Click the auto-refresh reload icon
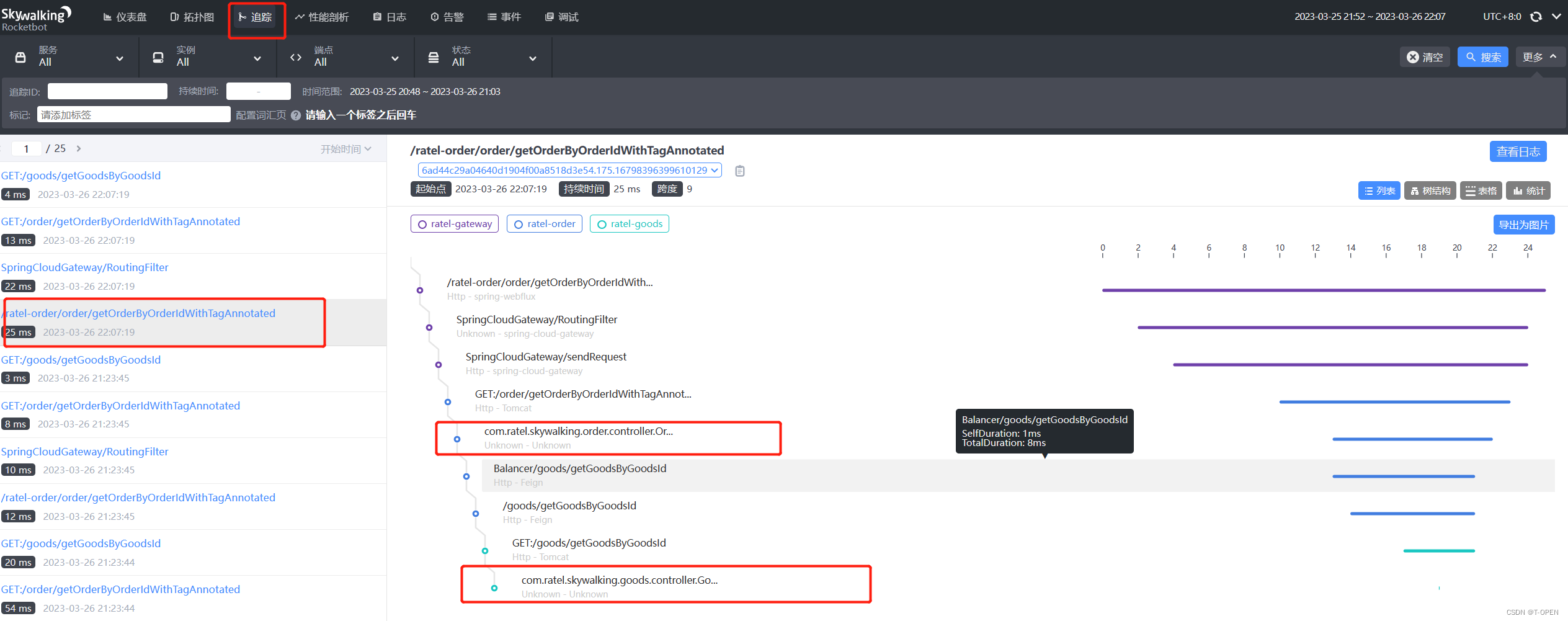This screenshot has width=1568, height=621. 1536,17
